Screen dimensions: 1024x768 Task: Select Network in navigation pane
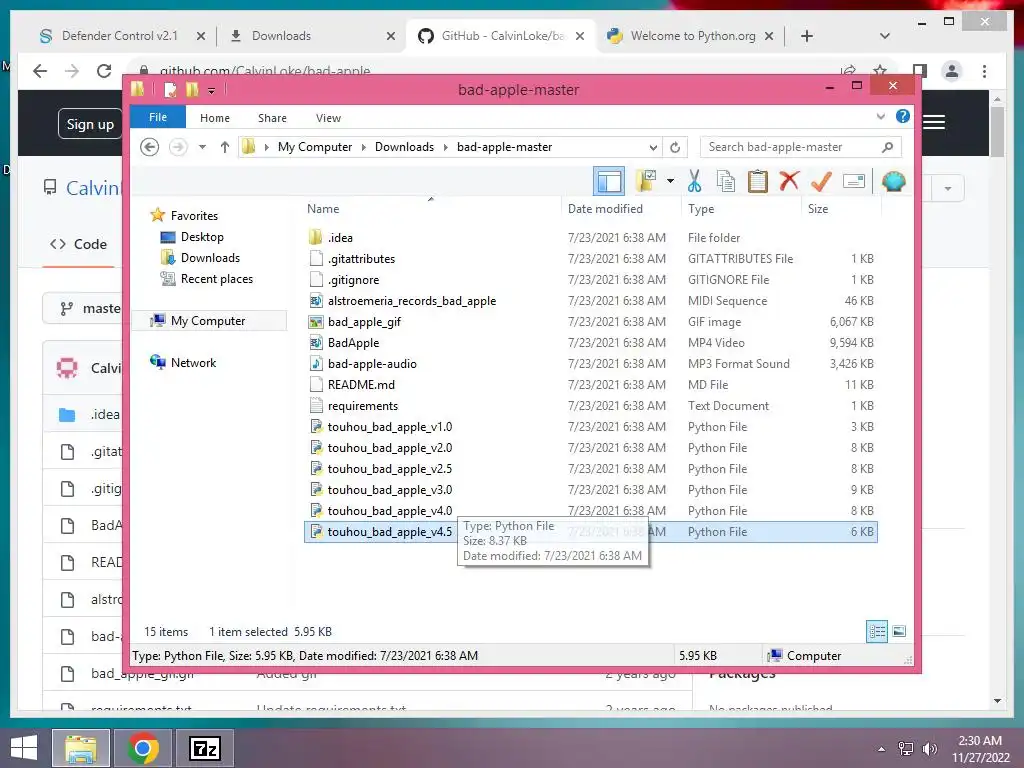coord(193,362)
